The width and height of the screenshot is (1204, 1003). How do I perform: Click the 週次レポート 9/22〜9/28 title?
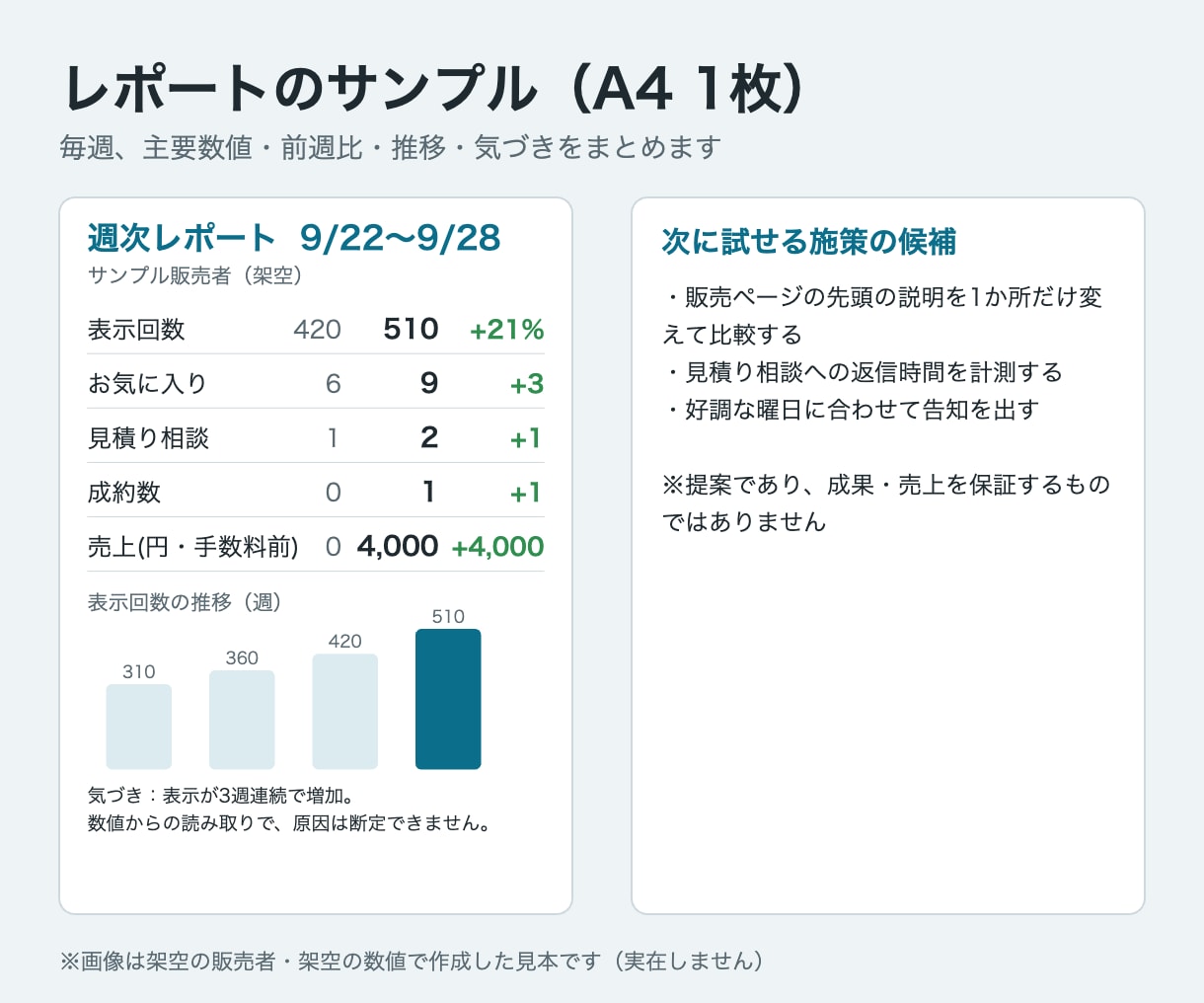(x=294, y=238)
